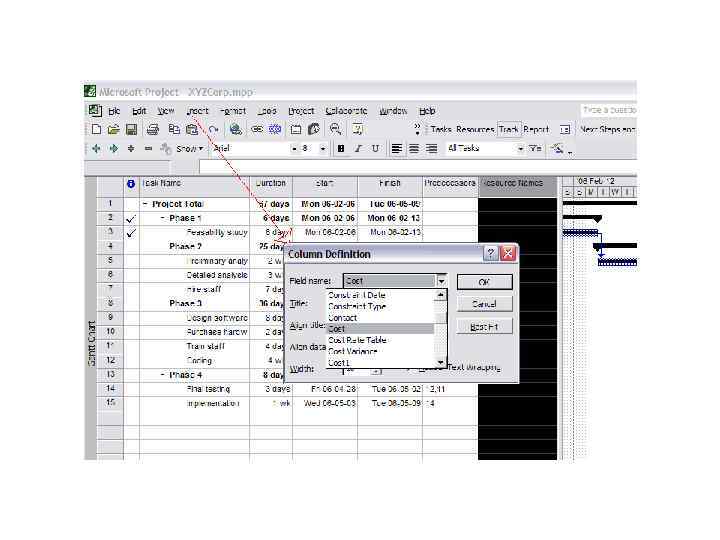Open Task Information icon in toolbar
Image resolution: width=720 pixels, height=540 pixels.
point(296,129)
